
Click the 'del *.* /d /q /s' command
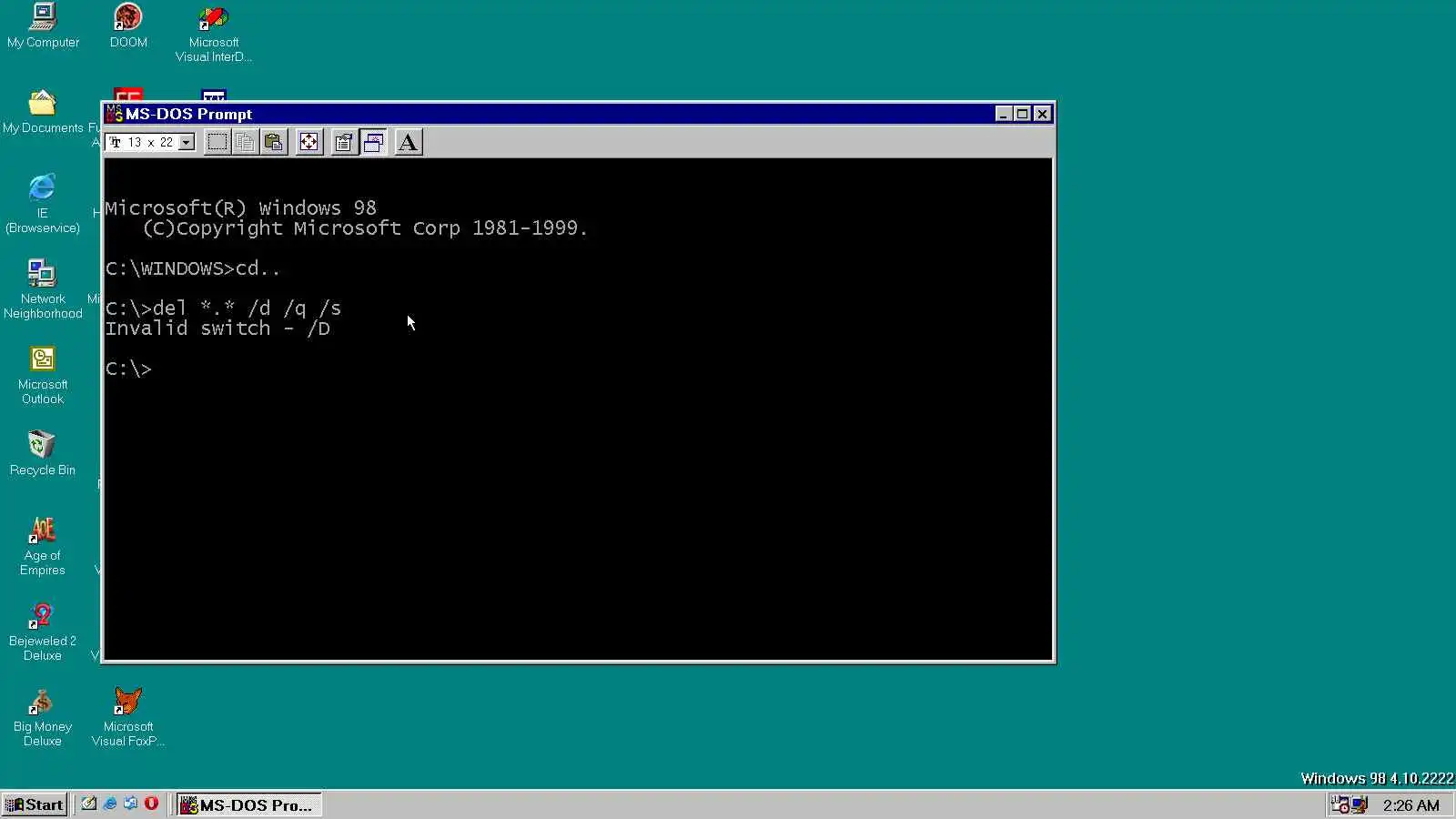[247, 308]
